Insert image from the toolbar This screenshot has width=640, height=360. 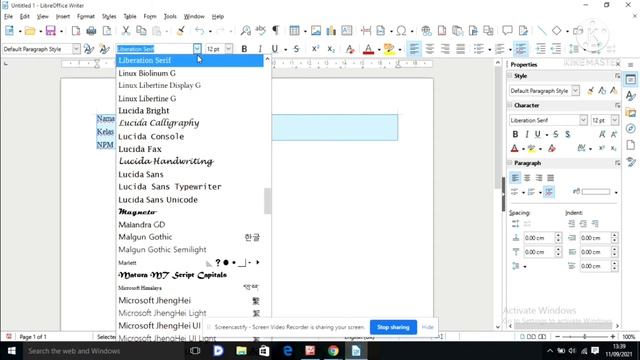(x=316, y=31)
